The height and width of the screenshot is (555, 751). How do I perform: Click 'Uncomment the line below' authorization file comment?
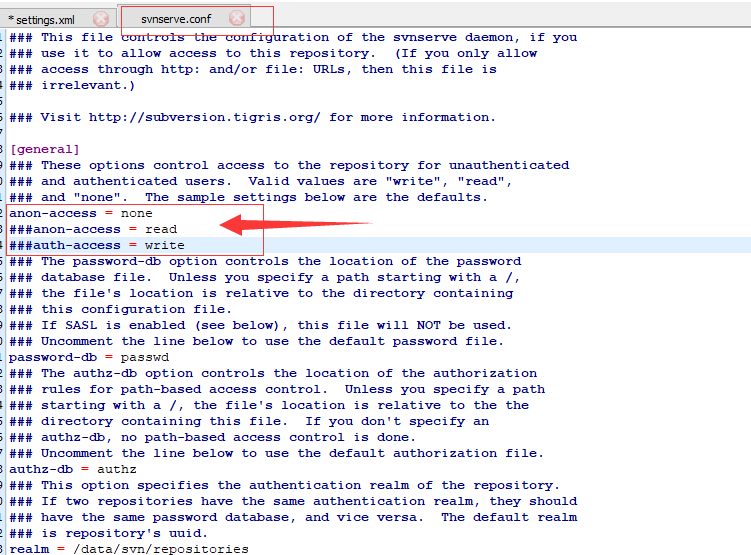point(277,453)
